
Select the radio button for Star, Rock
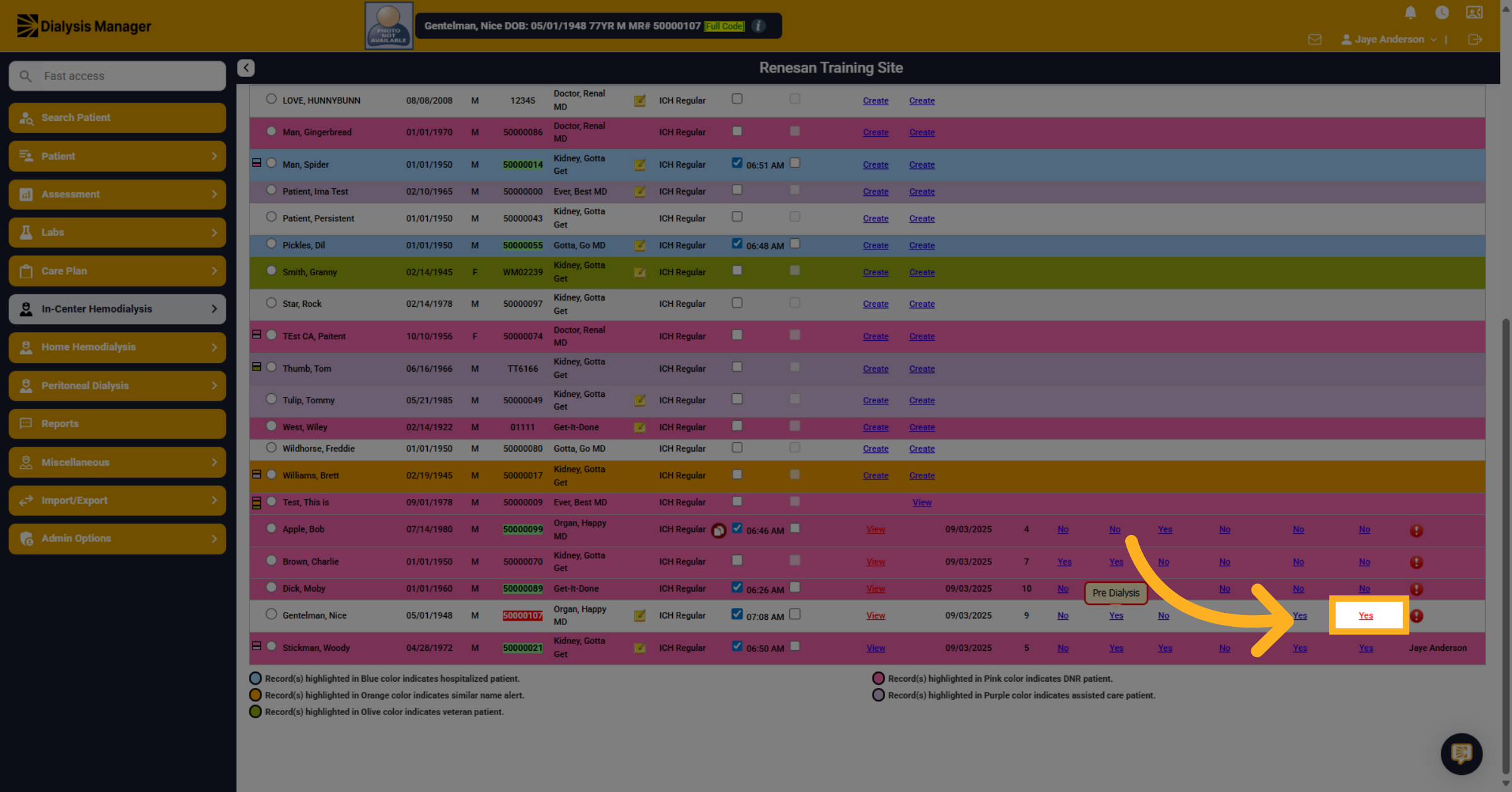[x=271, y=303]
